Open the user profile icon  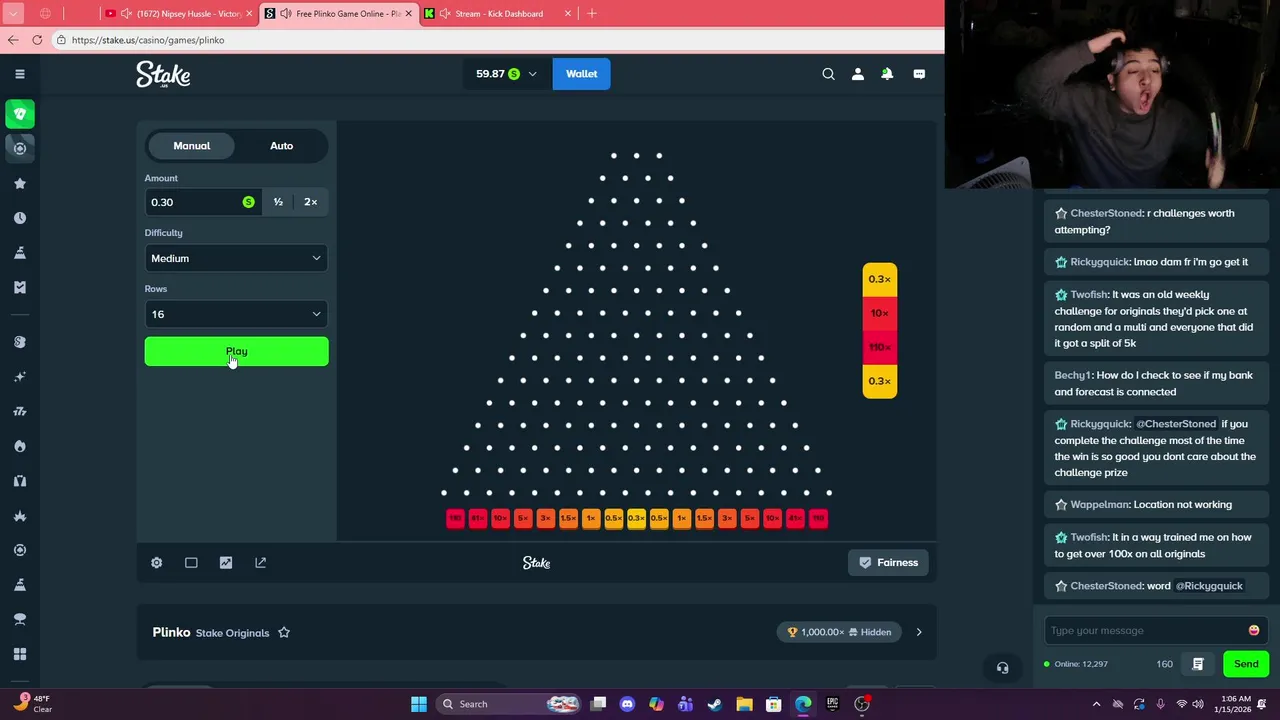[857, 74]
